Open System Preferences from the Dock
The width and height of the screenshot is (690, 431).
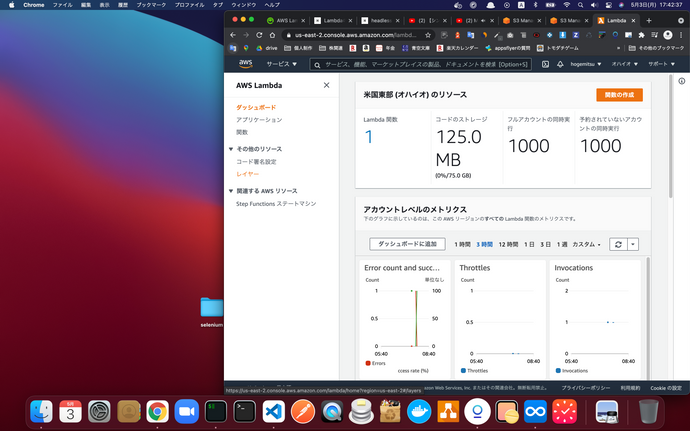click(x=99, y=412)
